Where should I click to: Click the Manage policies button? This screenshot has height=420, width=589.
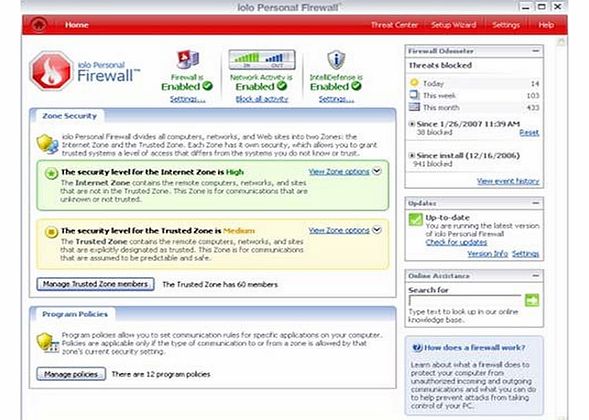[71, 374]
